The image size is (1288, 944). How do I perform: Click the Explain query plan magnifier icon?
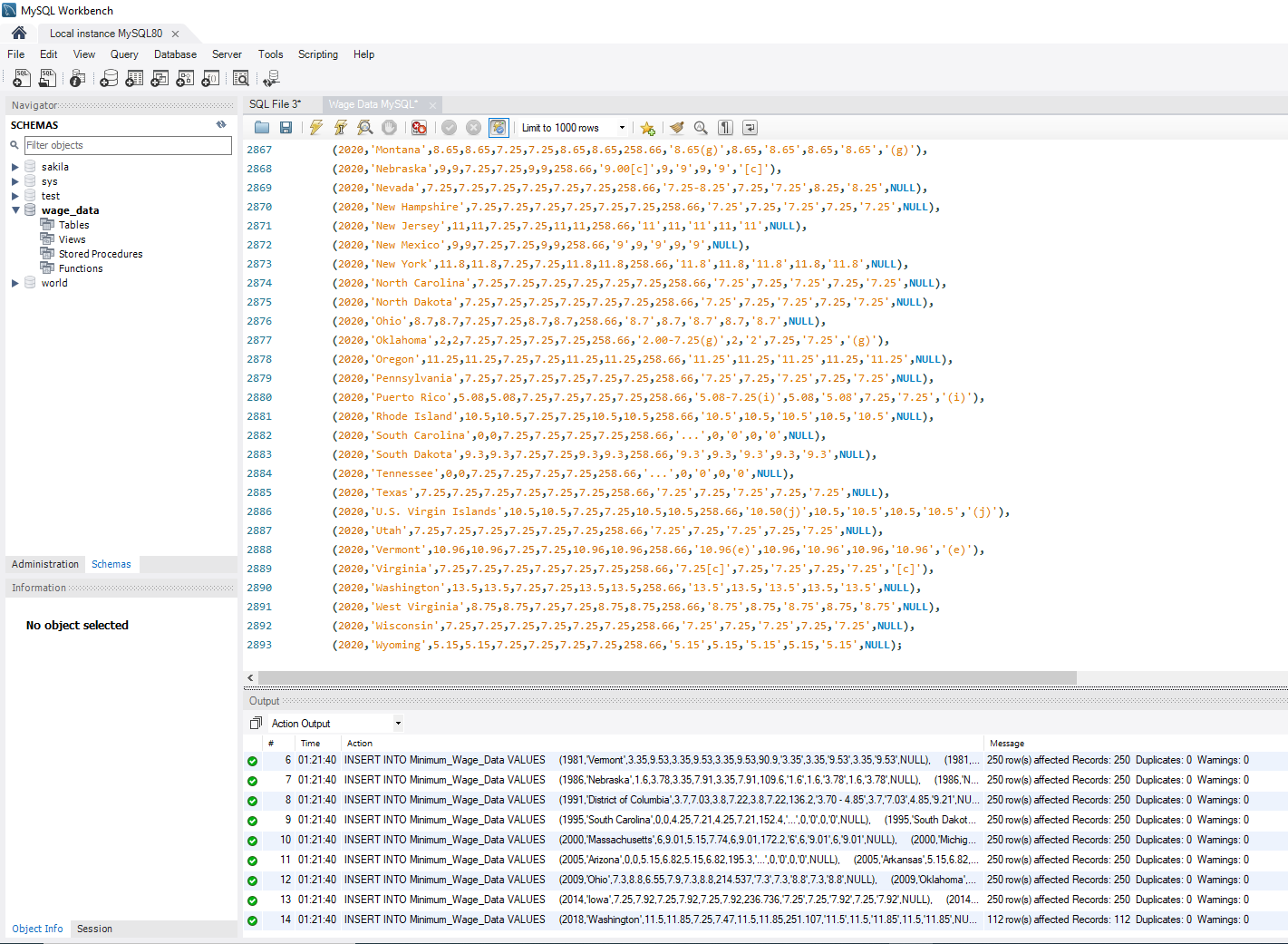pyautogui.click(x=364, y=128)
